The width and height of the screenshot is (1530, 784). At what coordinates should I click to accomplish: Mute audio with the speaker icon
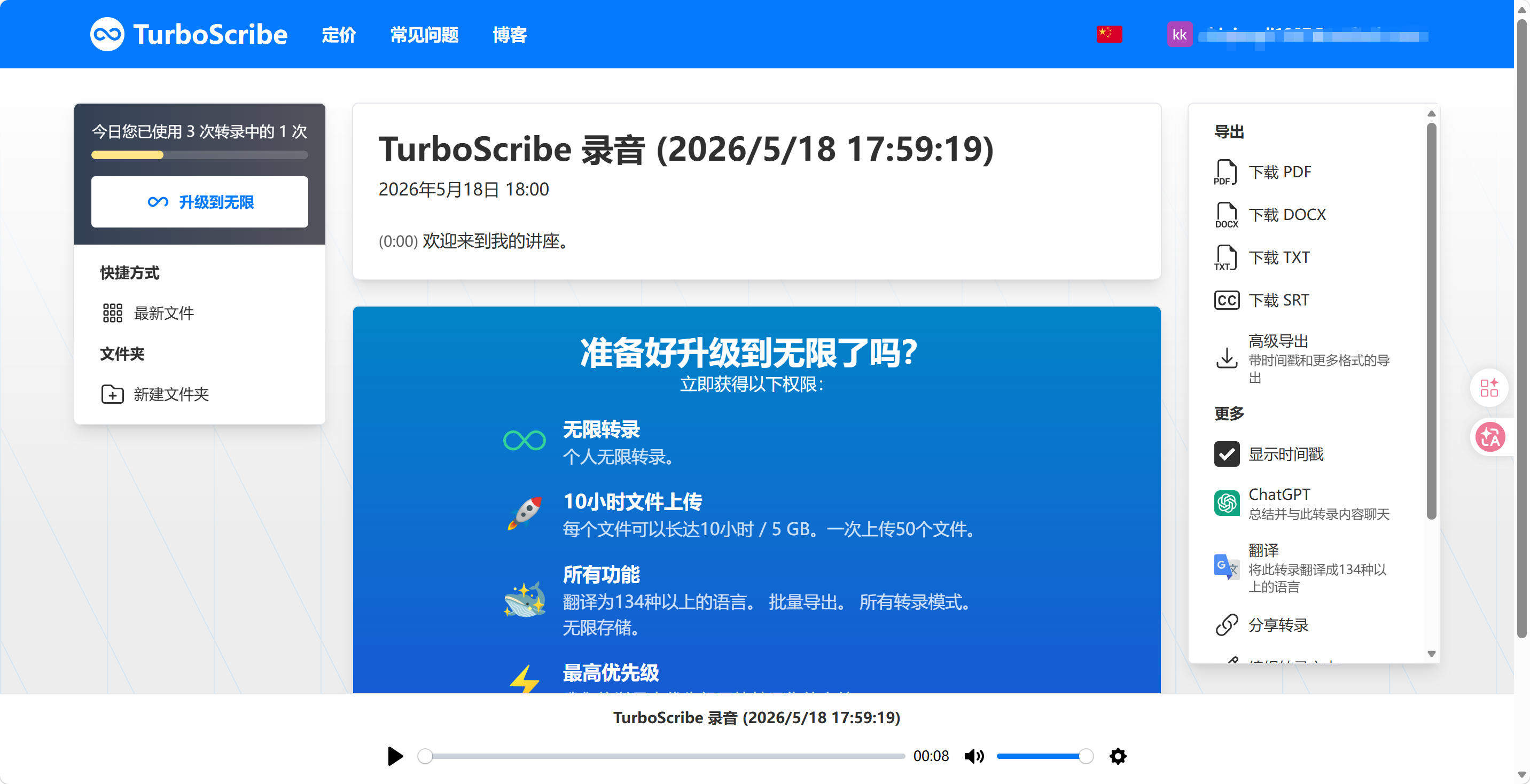click(x=974, y=756)
